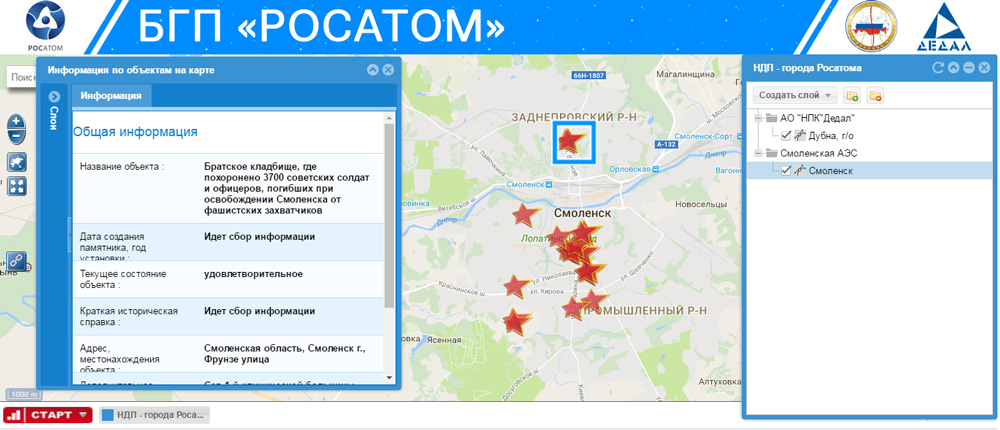Uncheck the Дубна, г/о layer checkbox
The image size is (1000, 430).
(786, 135)
